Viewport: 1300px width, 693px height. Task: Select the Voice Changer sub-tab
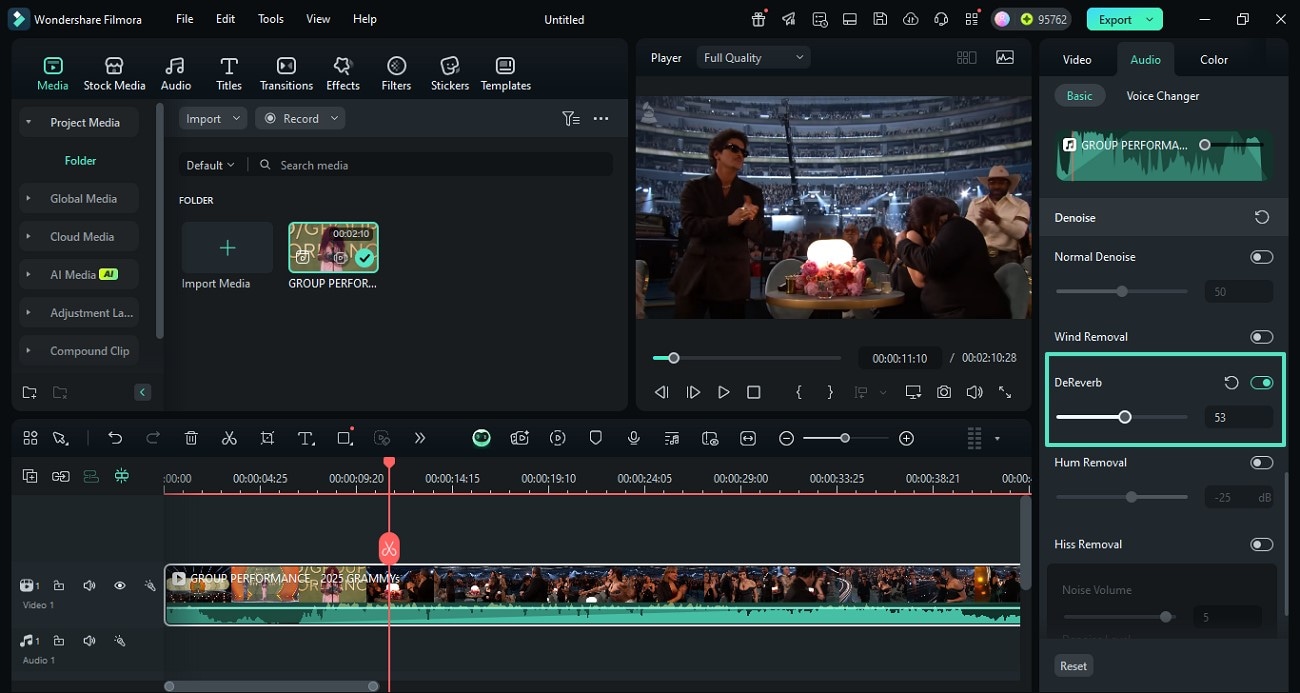[x=1163, y=96]
